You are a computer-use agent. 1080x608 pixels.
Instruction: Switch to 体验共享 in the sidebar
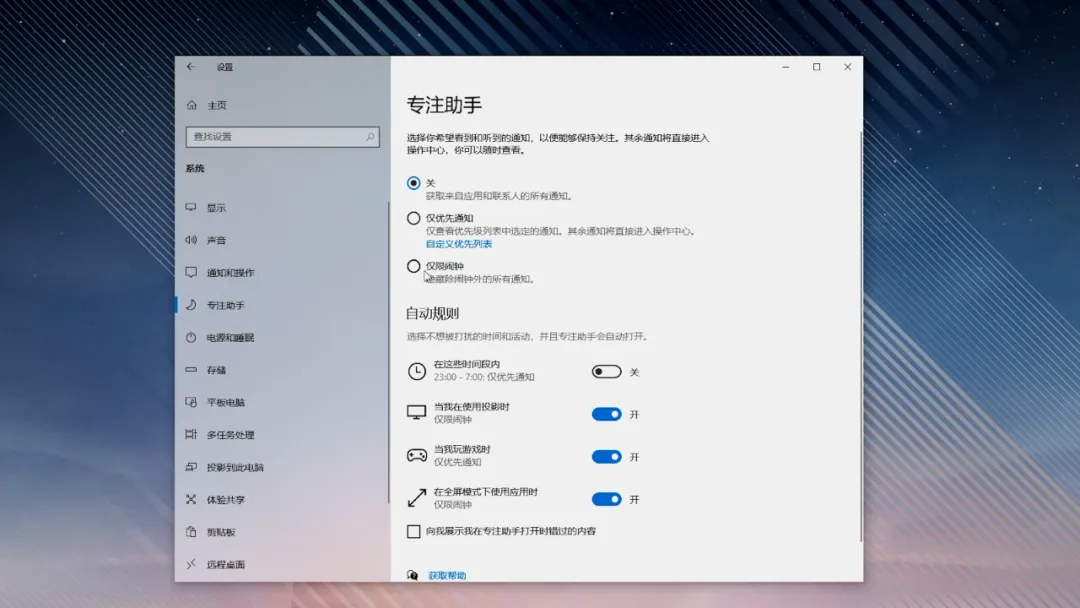click(191, 499)
